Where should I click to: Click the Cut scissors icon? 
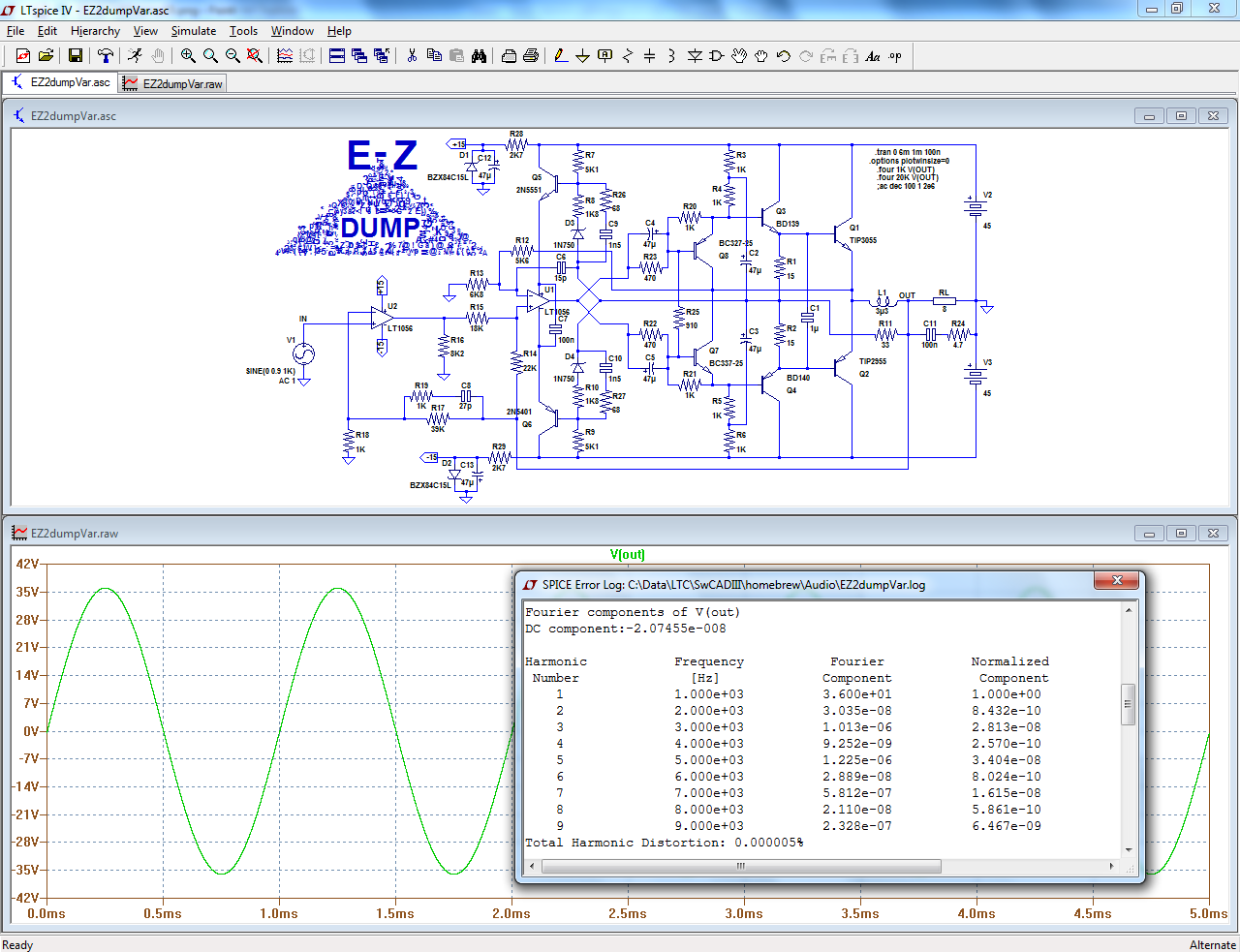tap(412, 56)
